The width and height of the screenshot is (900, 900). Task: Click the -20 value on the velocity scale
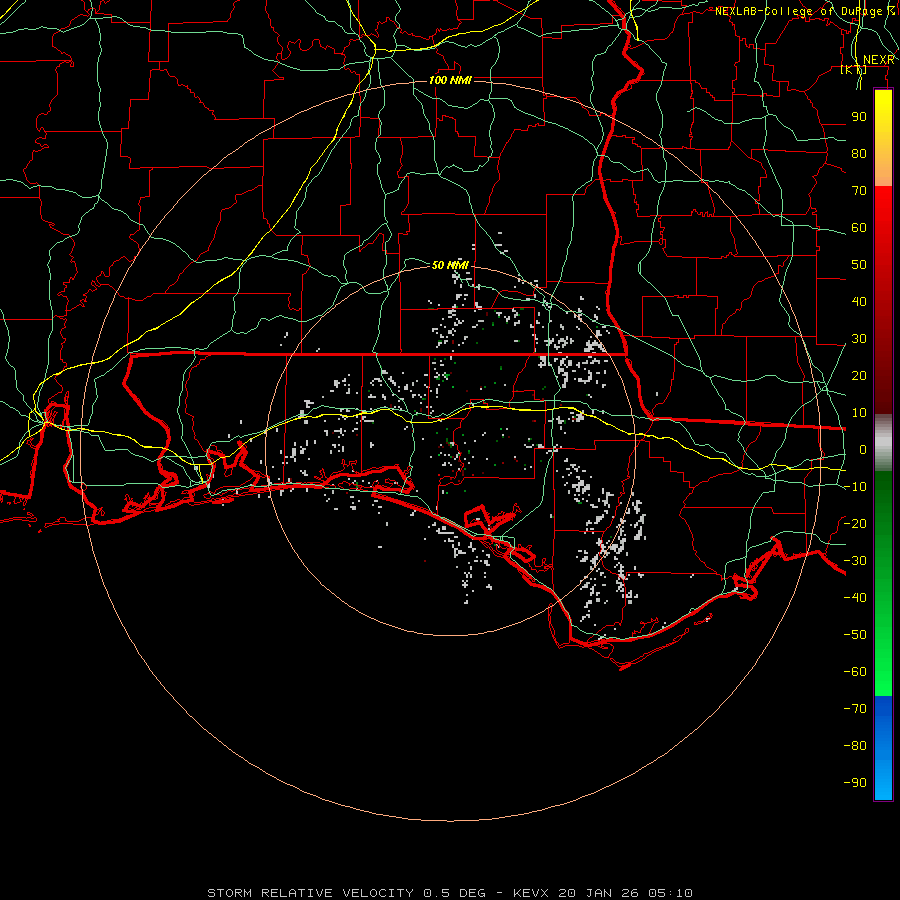[855, 523]
